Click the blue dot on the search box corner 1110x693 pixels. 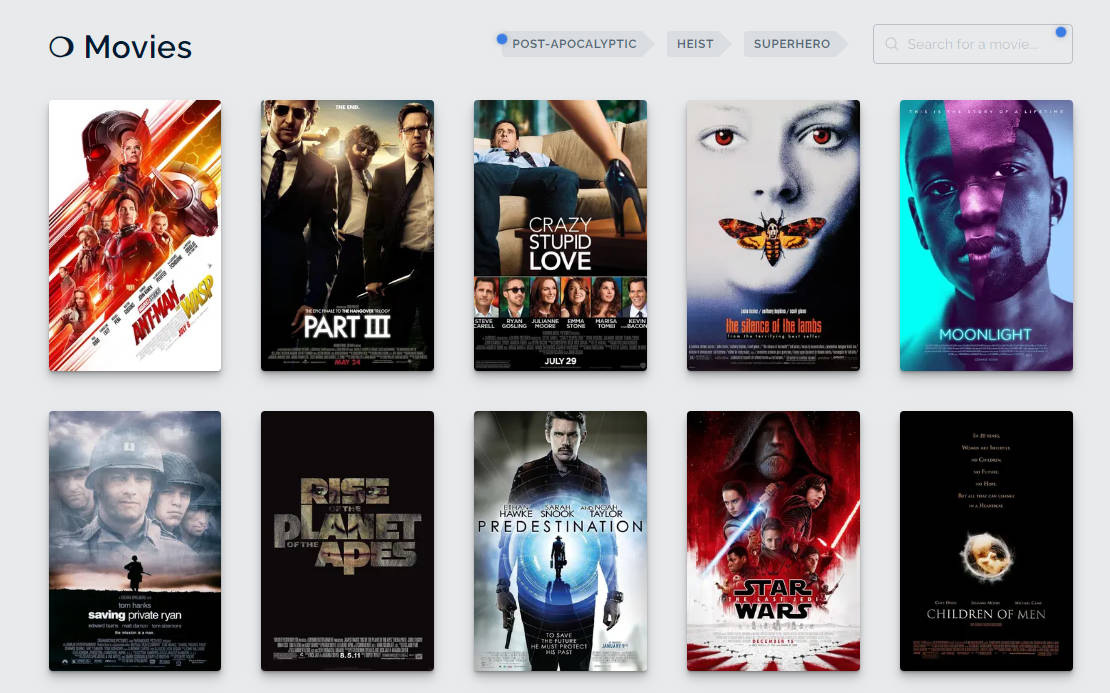coord(1060,32)
